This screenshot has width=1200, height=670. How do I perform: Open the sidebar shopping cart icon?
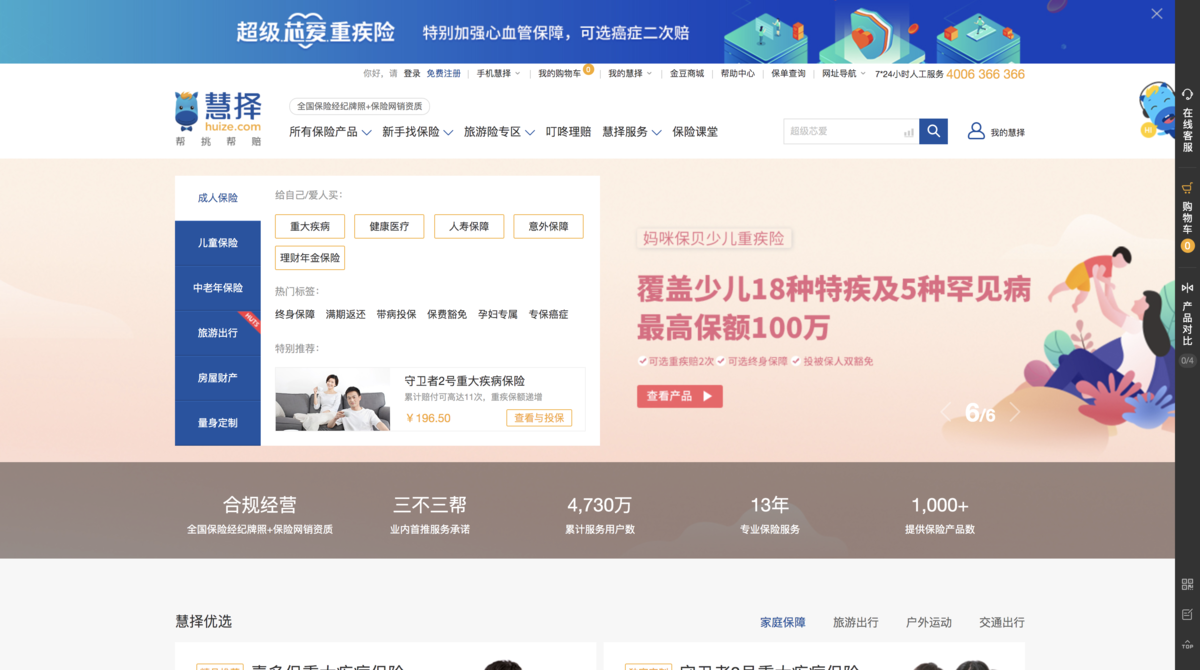coord(1187,188)
